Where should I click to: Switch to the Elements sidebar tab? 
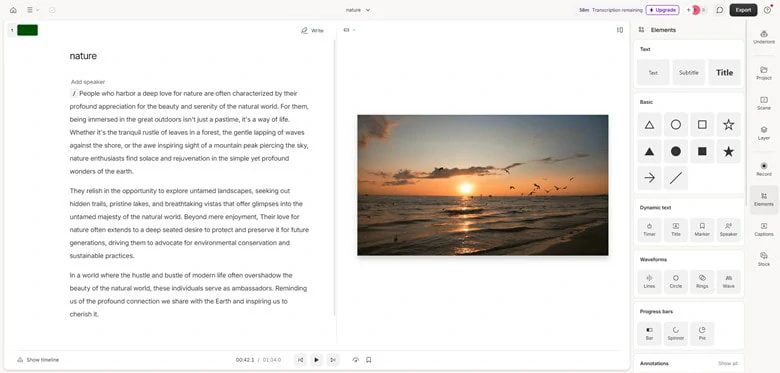[764, 199]
